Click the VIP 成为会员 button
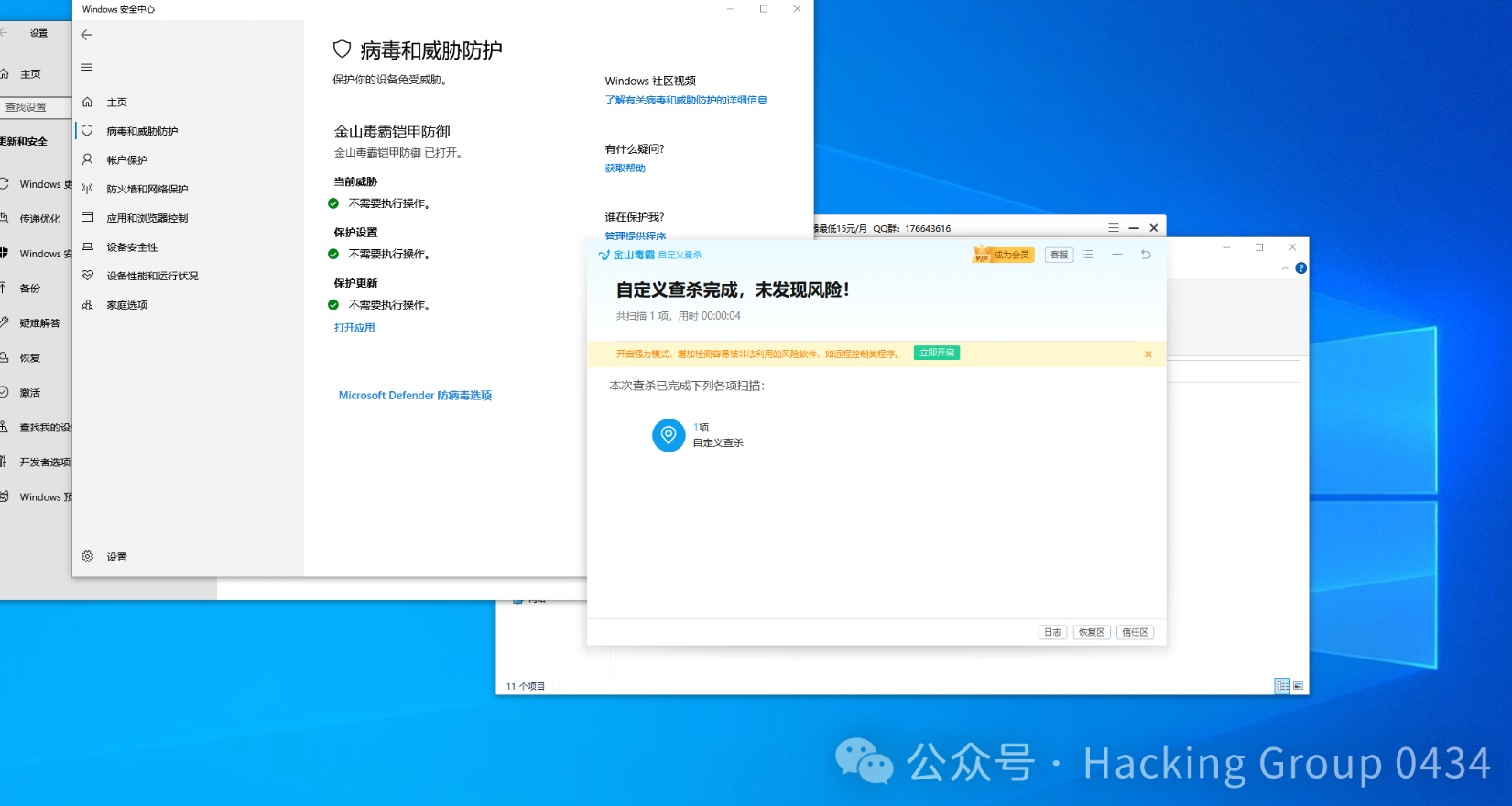The image size is (1512, 806). (1003, 255)
